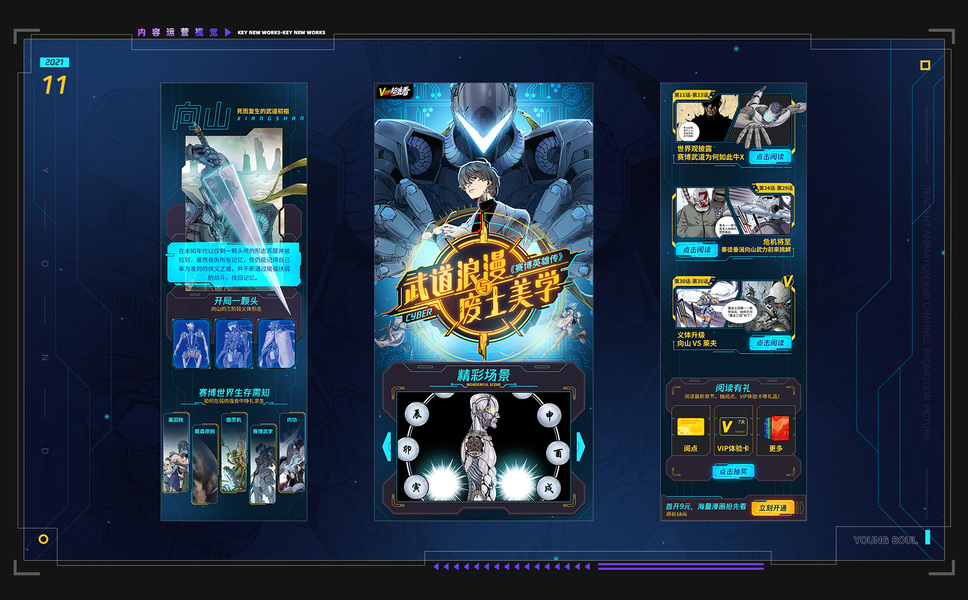Viewport: 968px width, 600px height.
Task: Click the yellow square icon at top right
Action: (925, 65)
